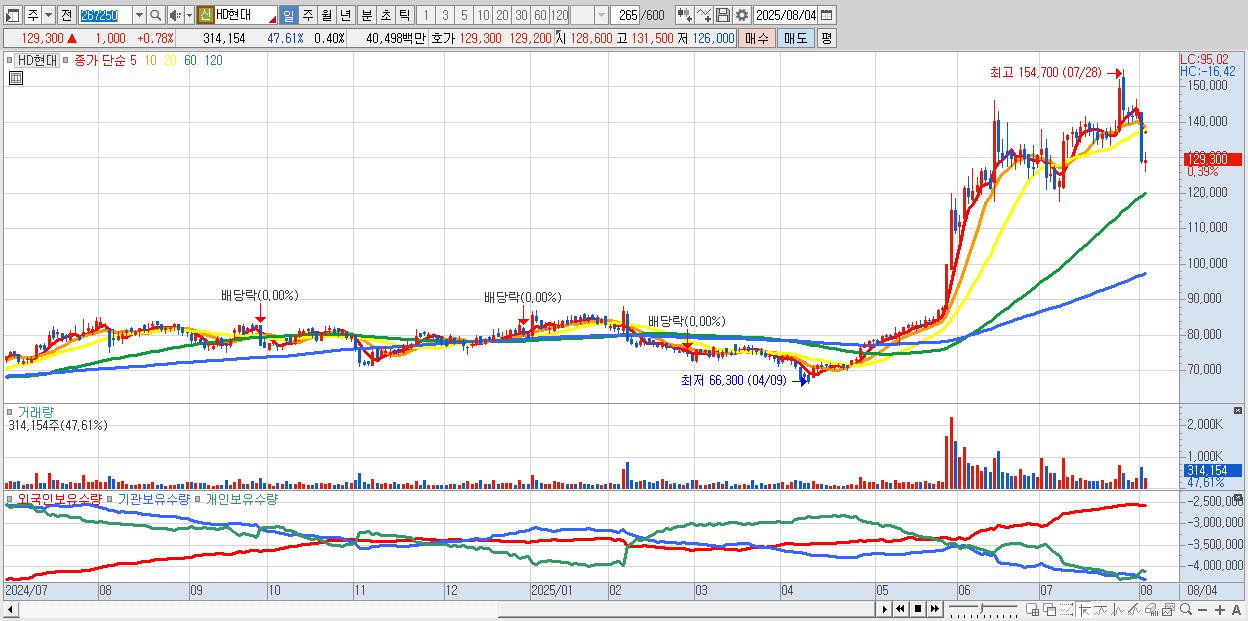Click the 전 button in the toolbar
Image resolution: width=1248 pixels, height=621 pixels.
point(66,15)
